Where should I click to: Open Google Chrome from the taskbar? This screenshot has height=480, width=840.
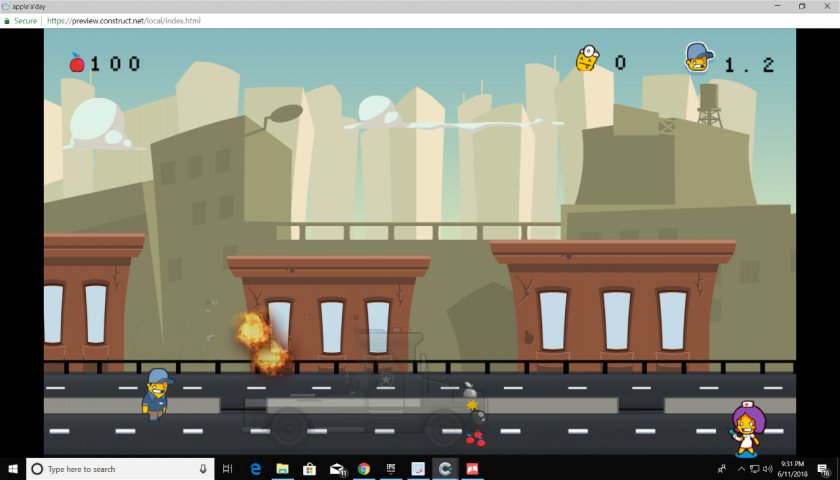364,468
